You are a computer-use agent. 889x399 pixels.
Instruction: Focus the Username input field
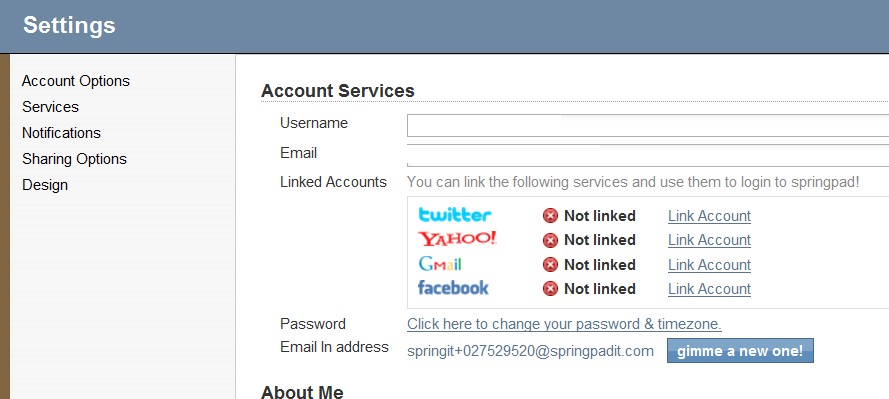coord(648,125)
